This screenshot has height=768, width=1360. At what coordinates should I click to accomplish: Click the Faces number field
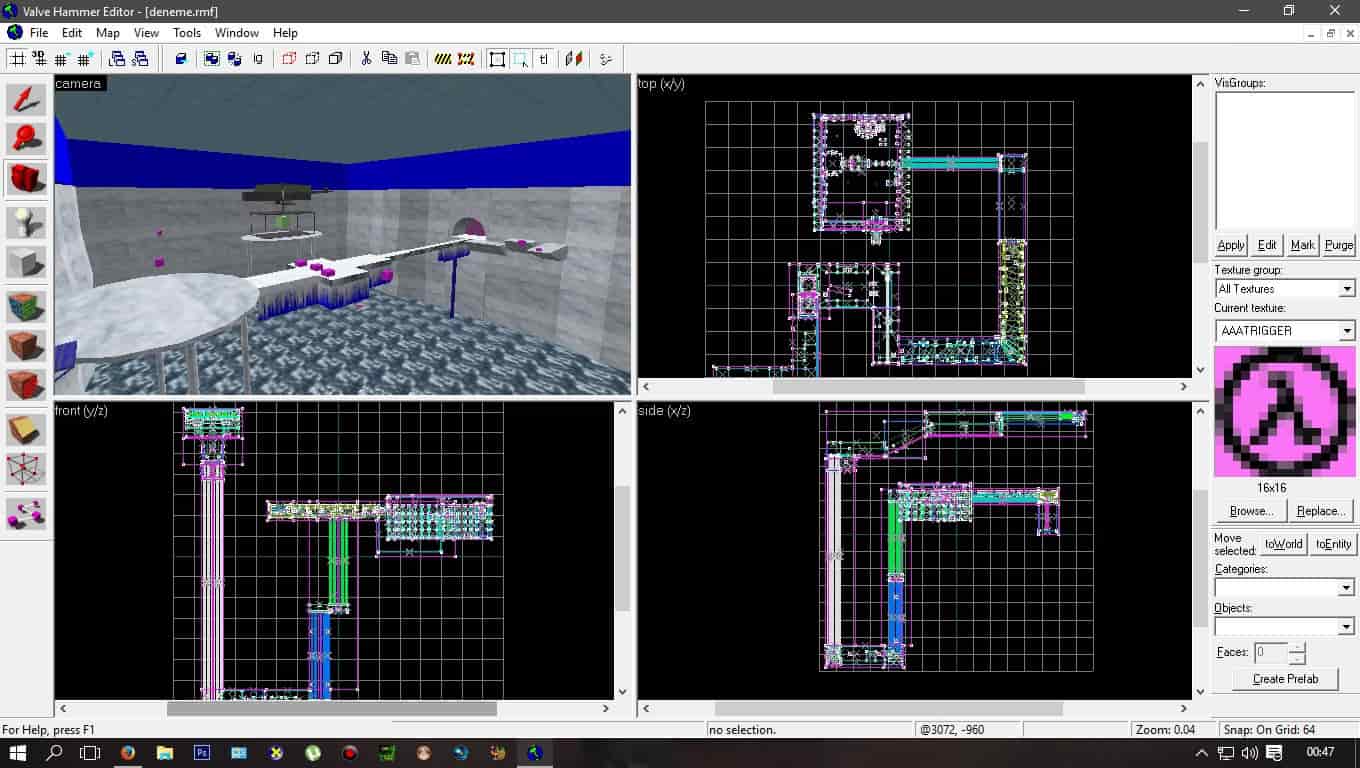1271,652
